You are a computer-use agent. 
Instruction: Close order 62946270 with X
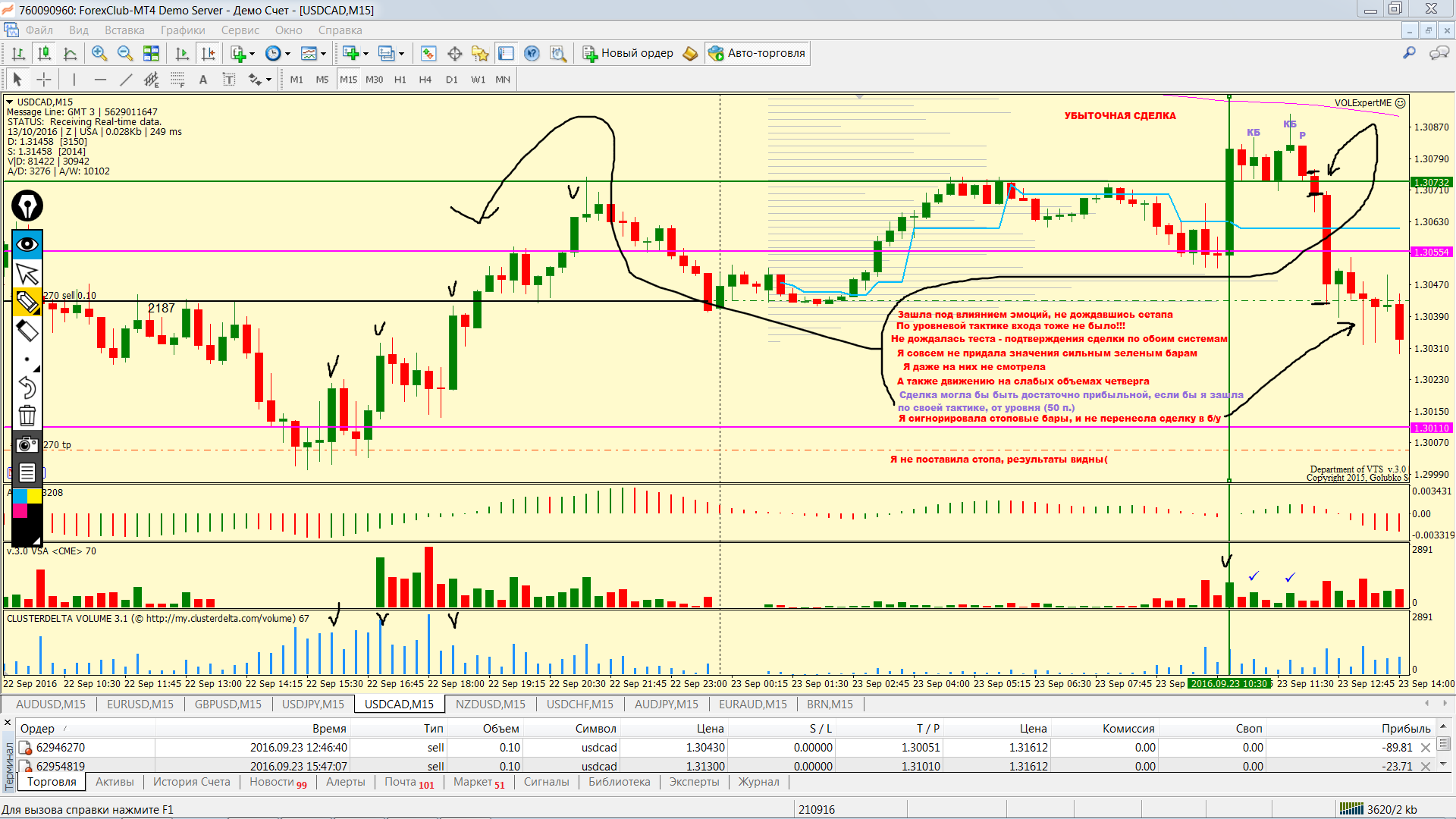click(x=1426, y=748)
